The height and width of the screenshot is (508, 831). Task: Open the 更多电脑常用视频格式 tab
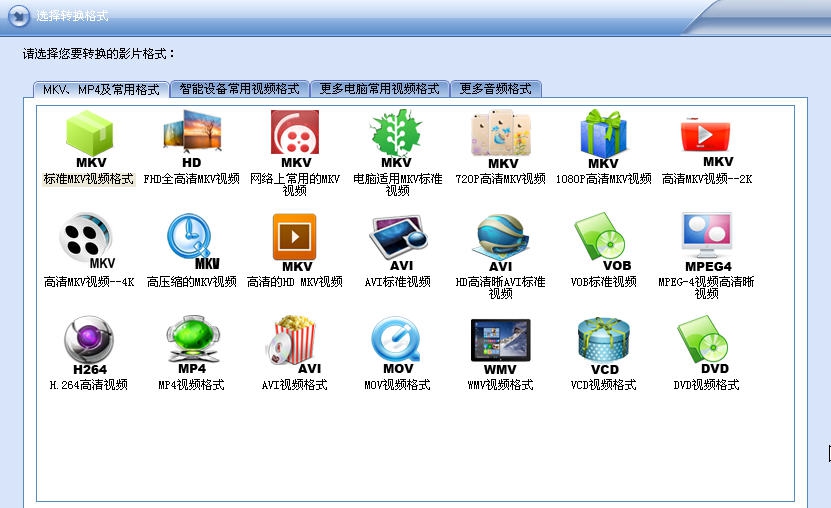click(379, 88)
